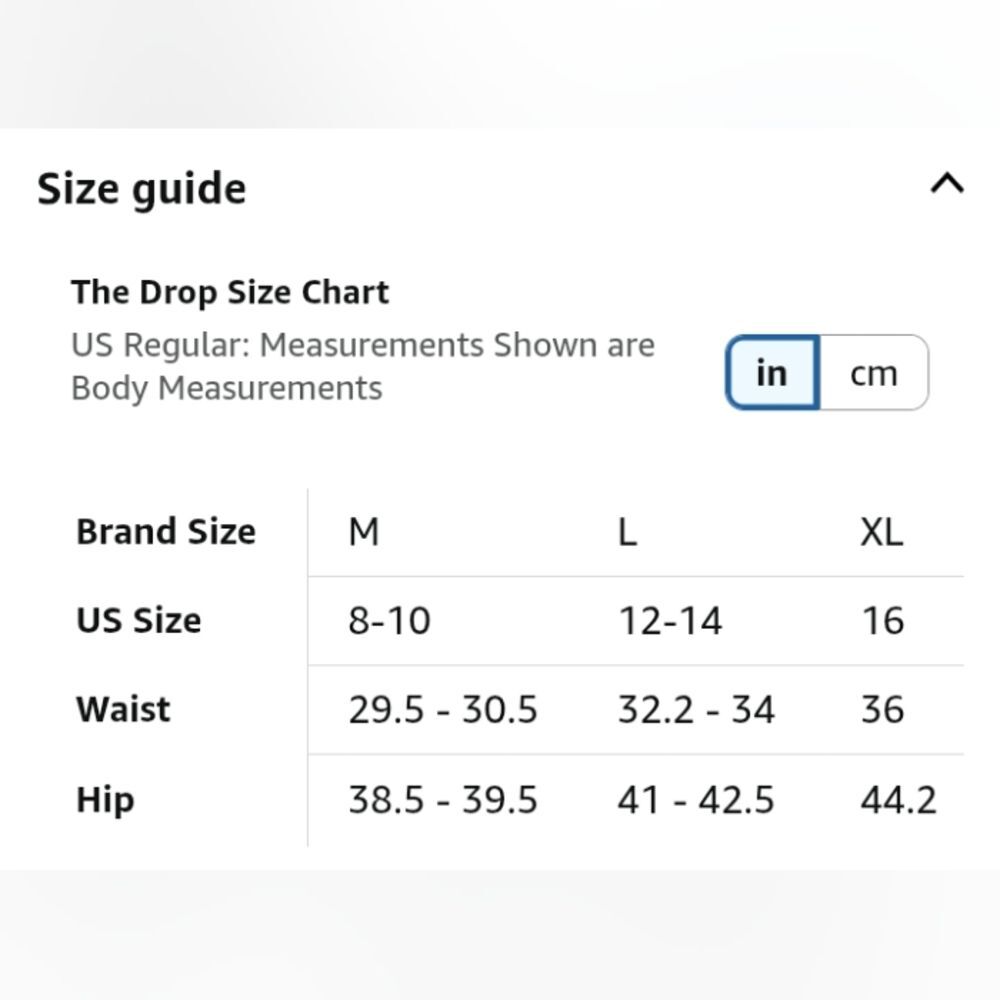Screen dimensions: 1000x1000
Task: Click the US Size 16 cell
Action: [883, 621]
